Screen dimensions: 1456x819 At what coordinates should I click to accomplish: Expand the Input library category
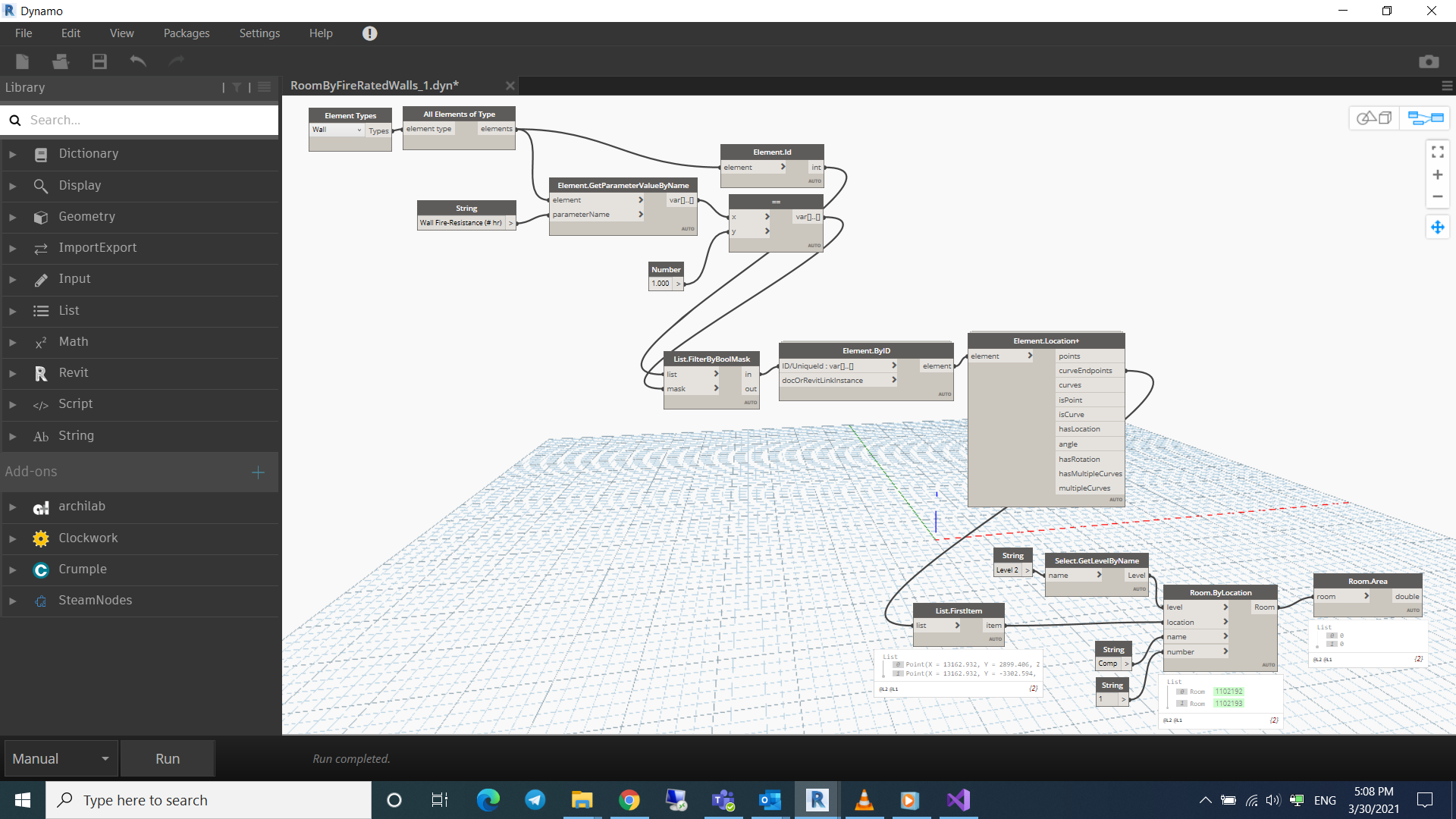(x=12, y=279)
